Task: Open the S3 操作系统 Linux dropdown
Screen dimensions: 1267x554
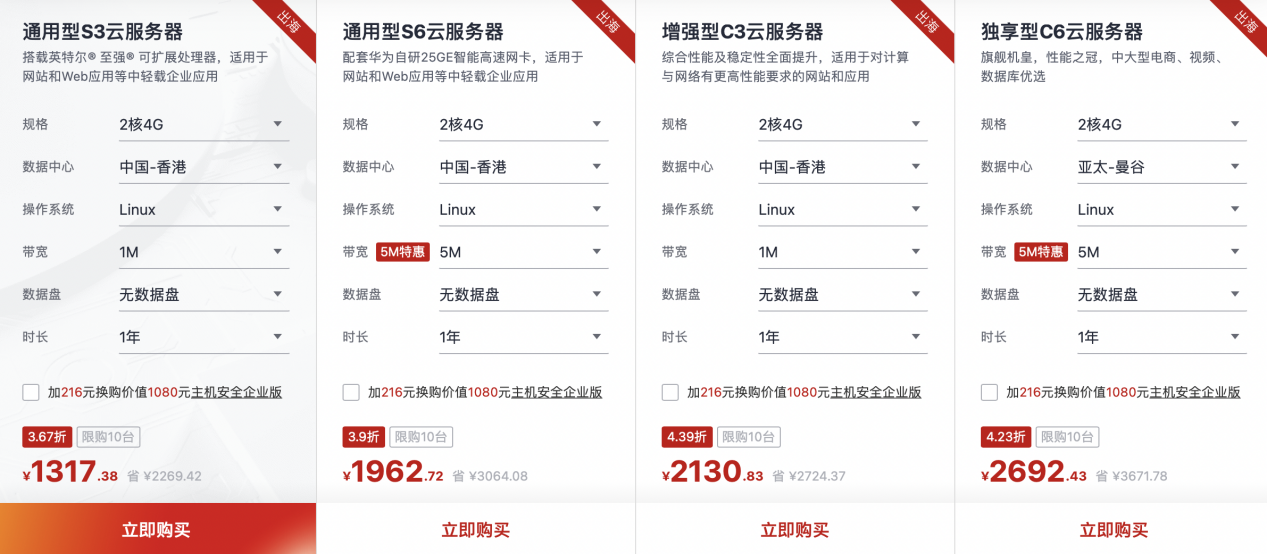Action: (x=204, y=210)
